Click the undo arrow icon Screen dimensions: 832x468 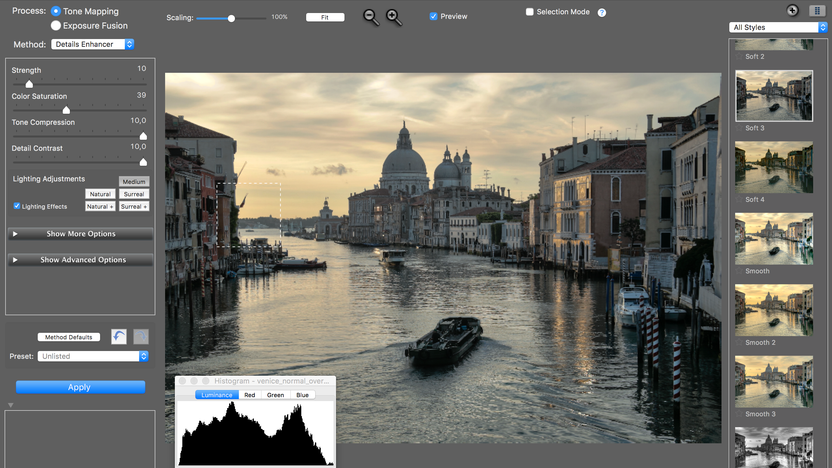point(119,336)
